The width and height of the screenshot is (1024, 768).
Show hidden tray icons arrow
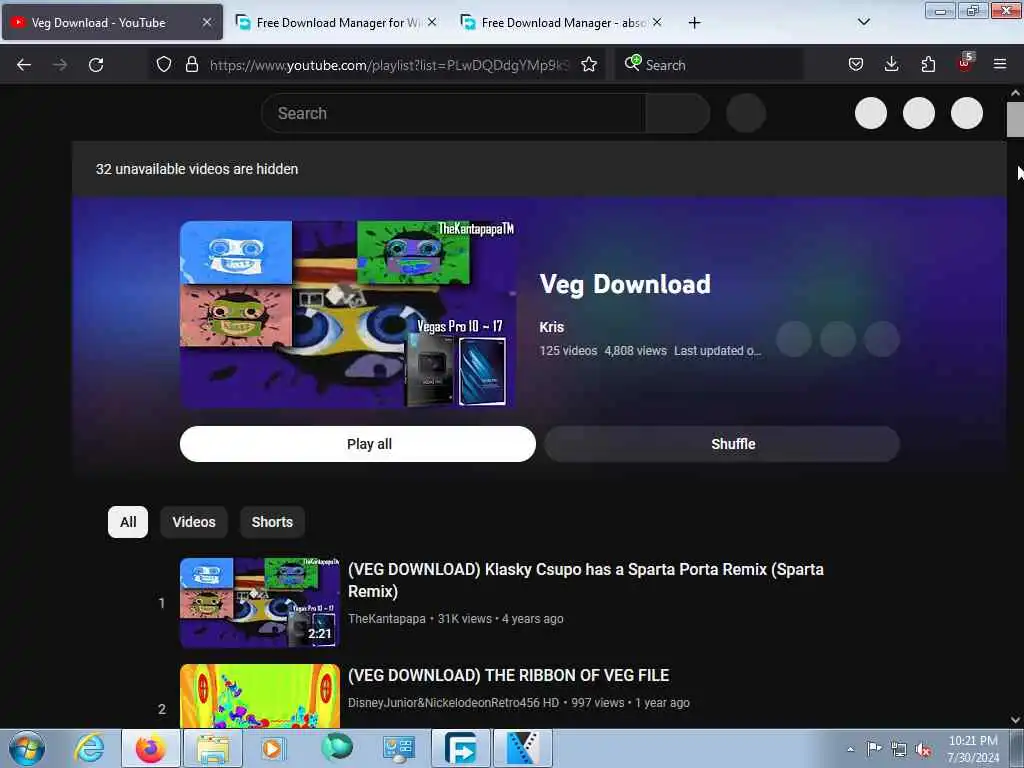tap(850, 749)
